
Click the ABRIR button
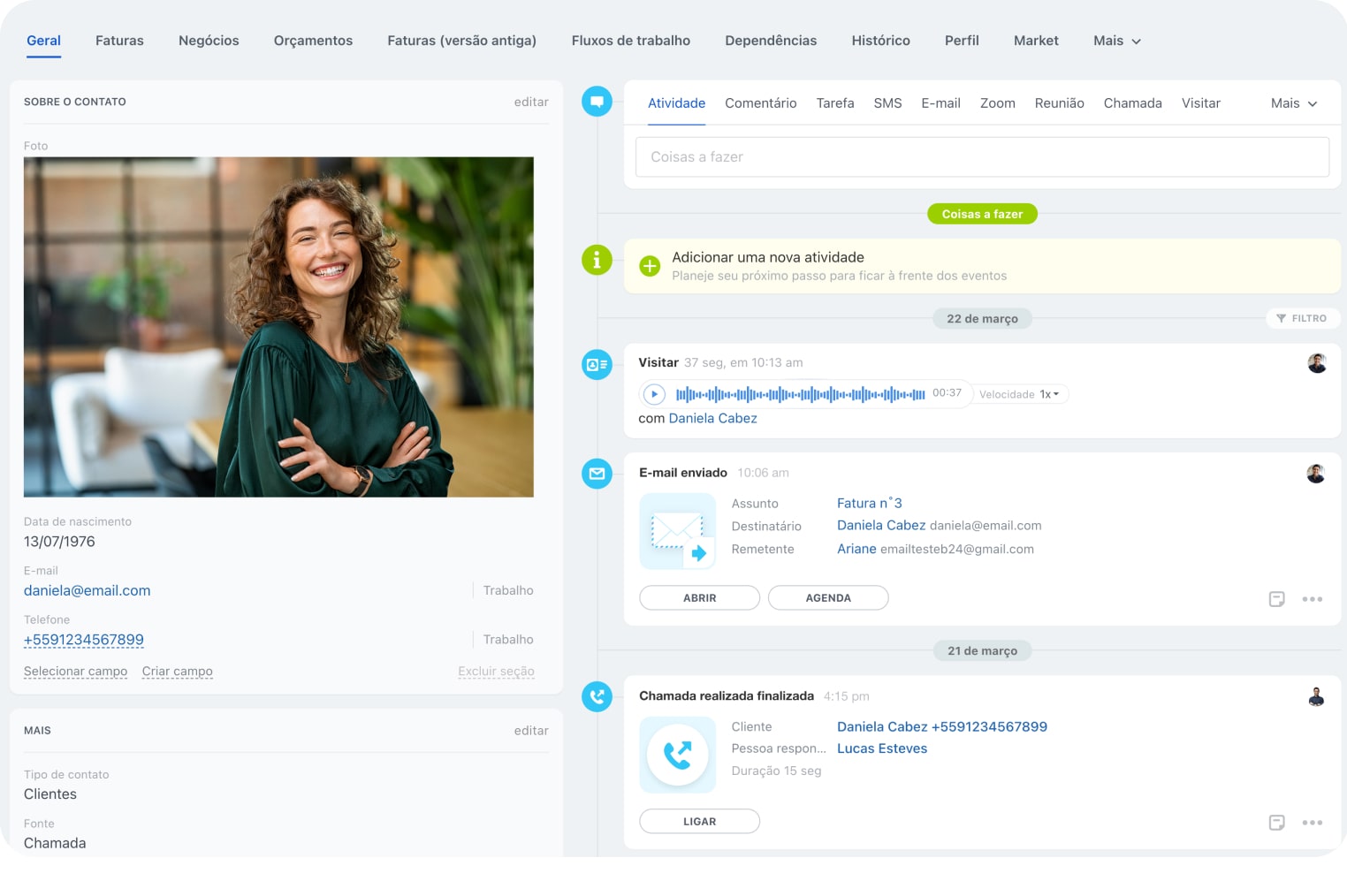(x=699, y=598)
